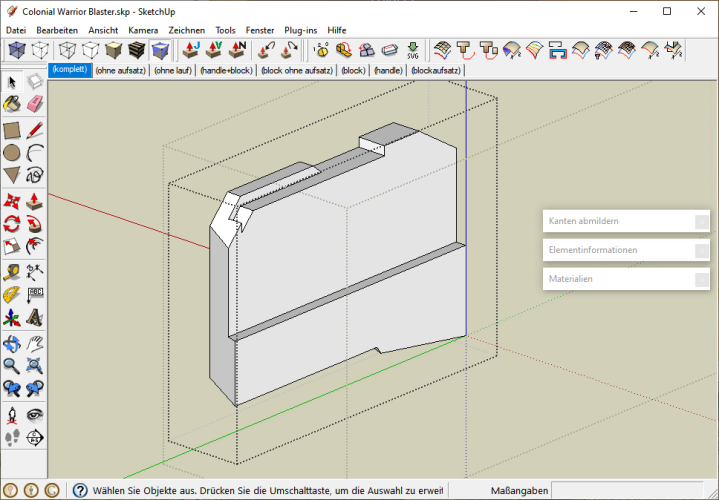Click the SVG export icon
719x500 pixels.
click(x=412, y=50)
